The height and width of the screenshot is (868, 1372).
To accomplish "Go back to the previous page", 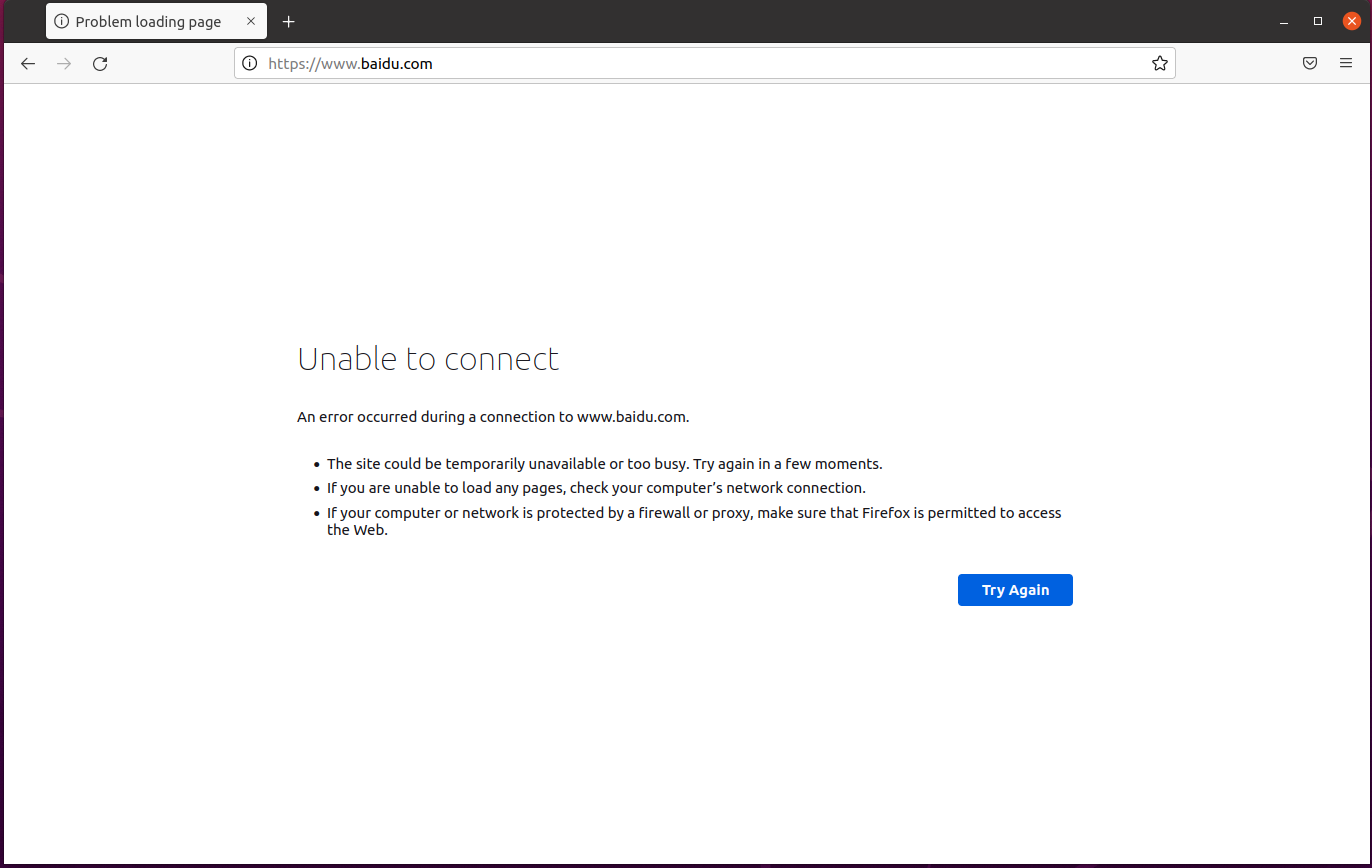I will click(x=28, y=64).
